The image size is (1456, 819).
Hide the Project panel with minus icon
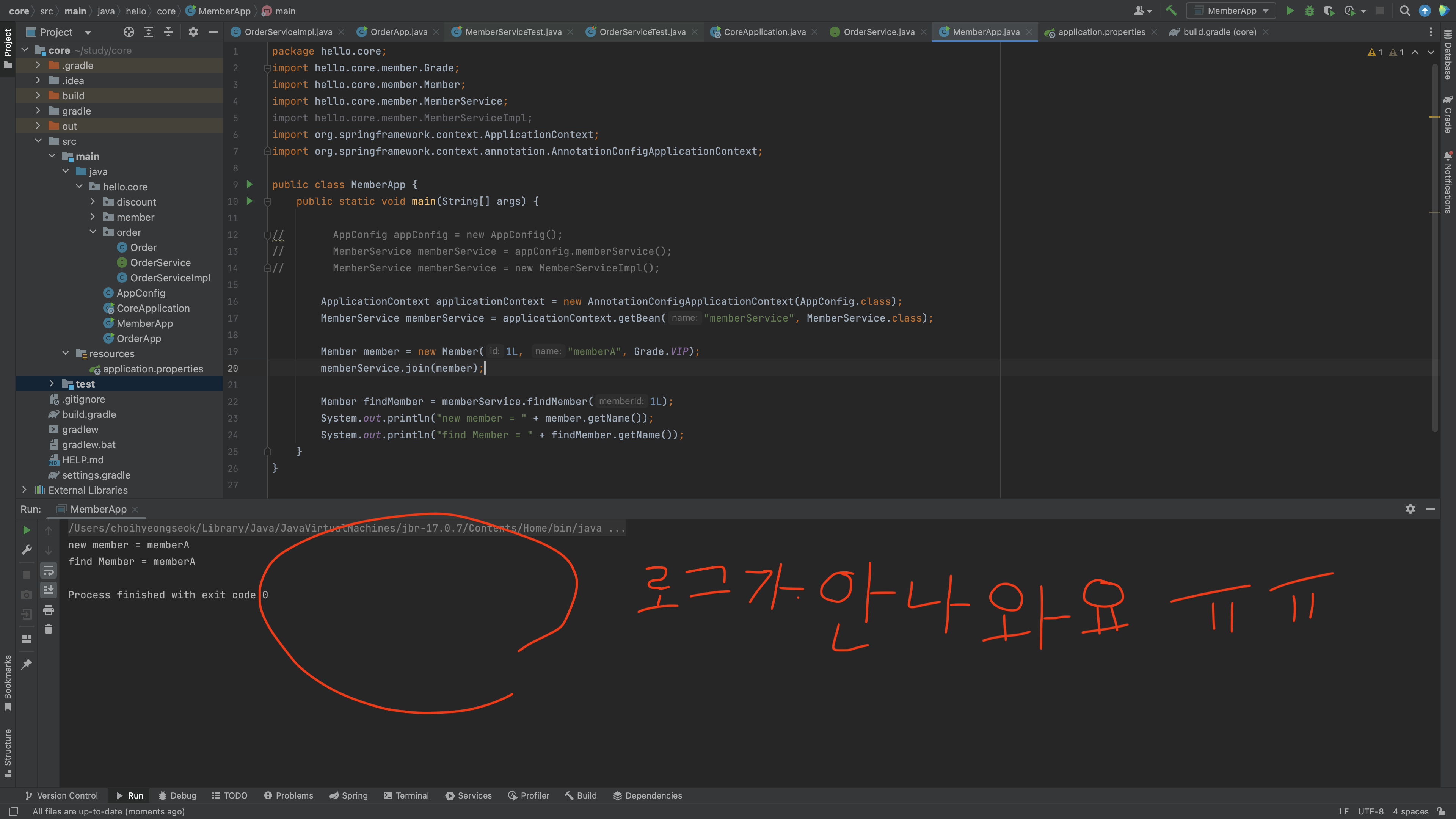[213, 32]
